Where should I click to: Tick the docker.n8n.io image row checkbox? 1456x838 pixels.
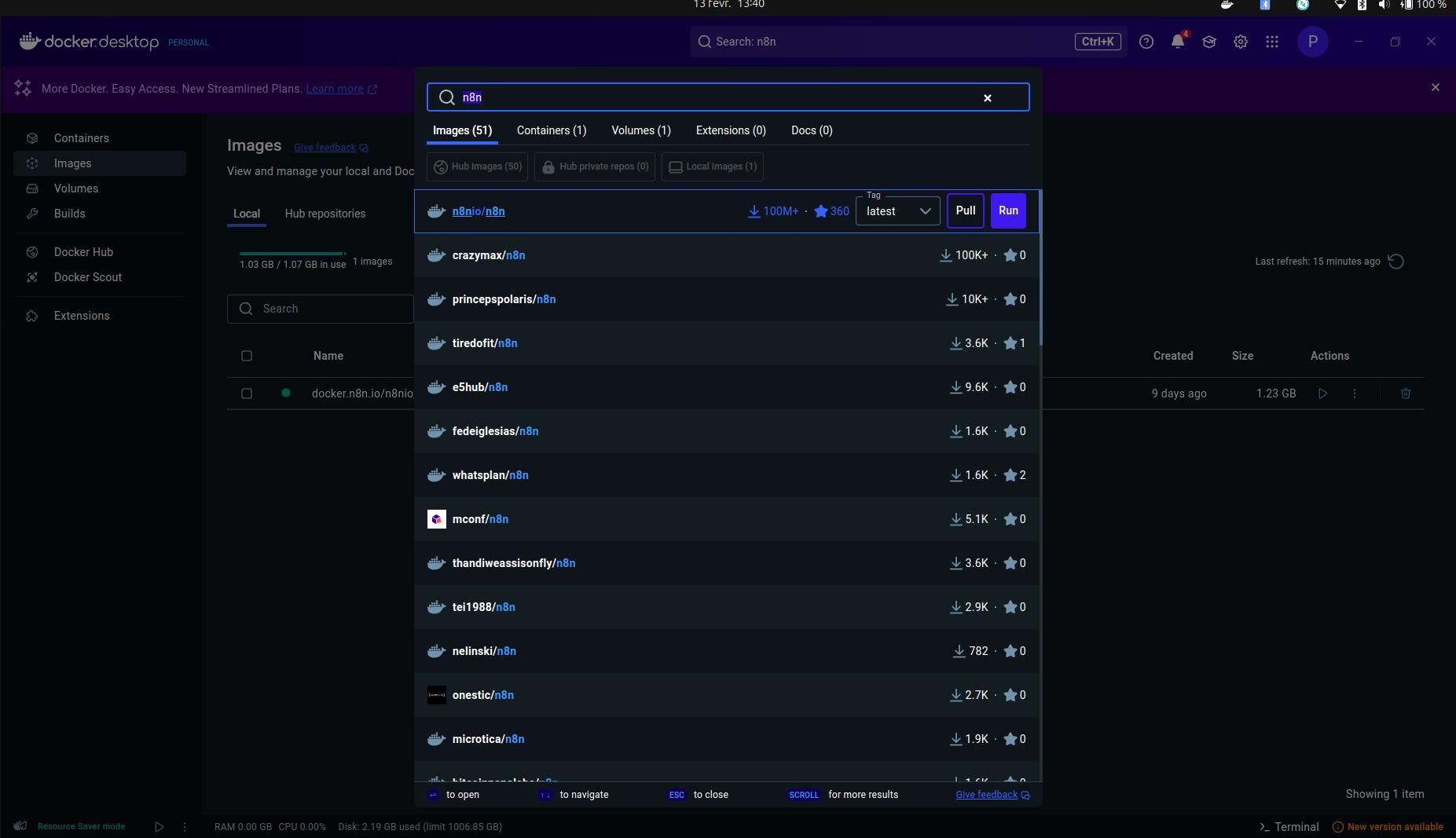[x=247, y=393]
